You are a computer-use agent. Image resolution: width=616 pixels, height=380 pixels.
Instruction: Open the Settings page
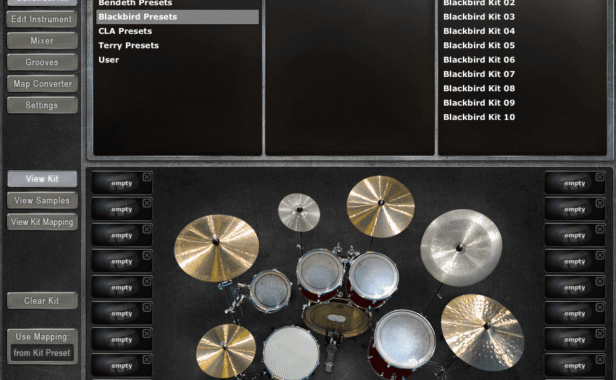pos(42,105)
